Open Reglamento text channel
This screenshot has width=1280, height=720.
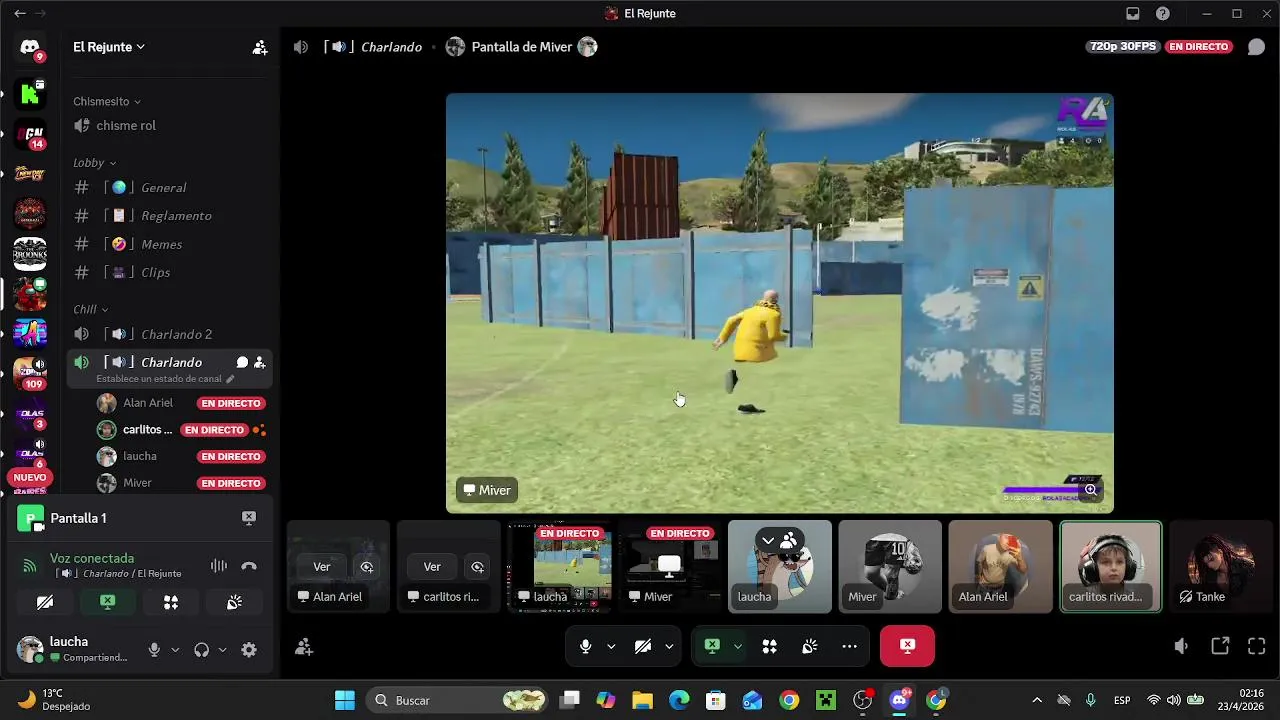tap(169, 216)
